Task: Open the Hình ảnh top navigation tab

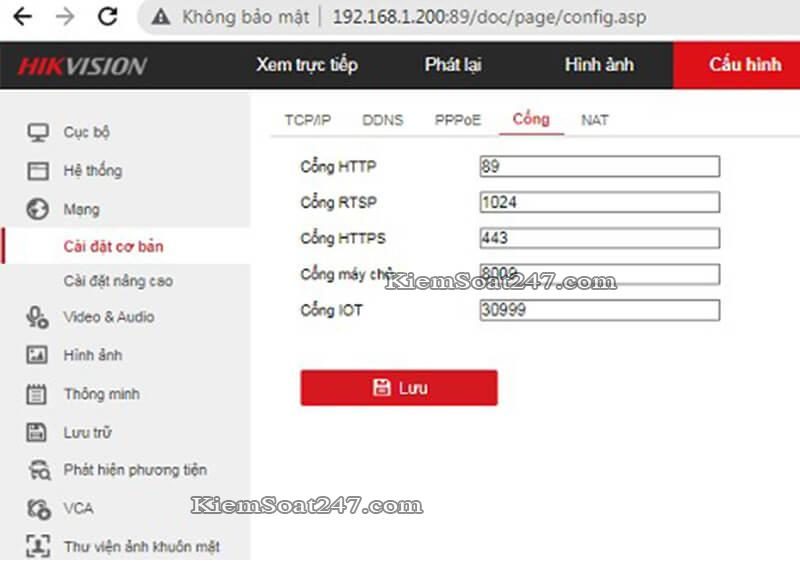Action: click(599, 65)
